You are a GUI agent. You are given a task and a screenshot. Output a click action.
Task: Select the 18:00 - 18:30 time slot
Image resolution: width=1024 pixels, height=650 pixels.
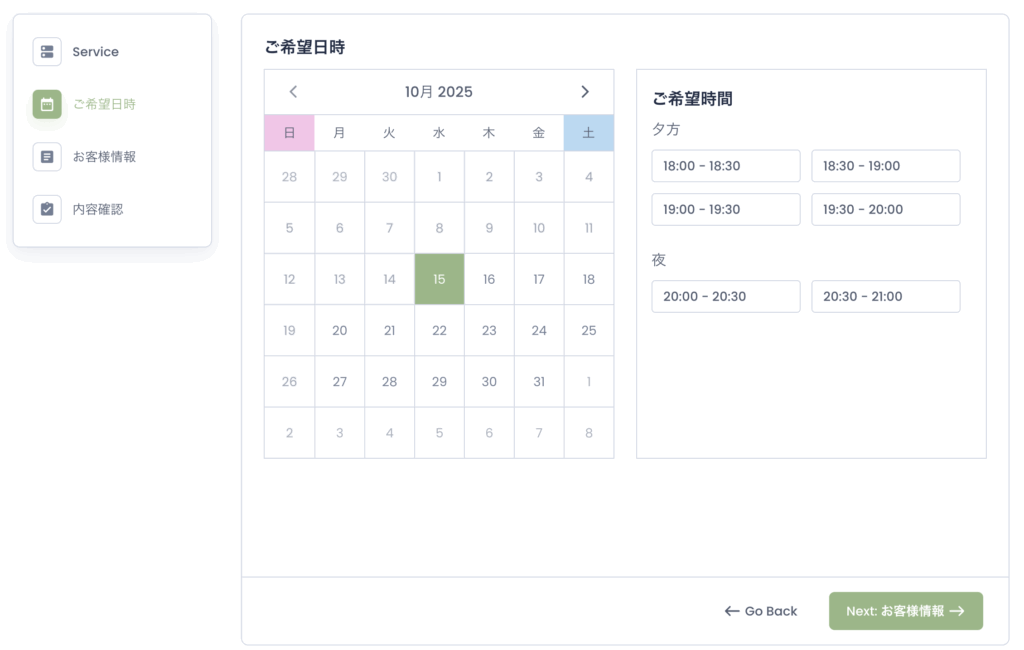tap(726, 166)
